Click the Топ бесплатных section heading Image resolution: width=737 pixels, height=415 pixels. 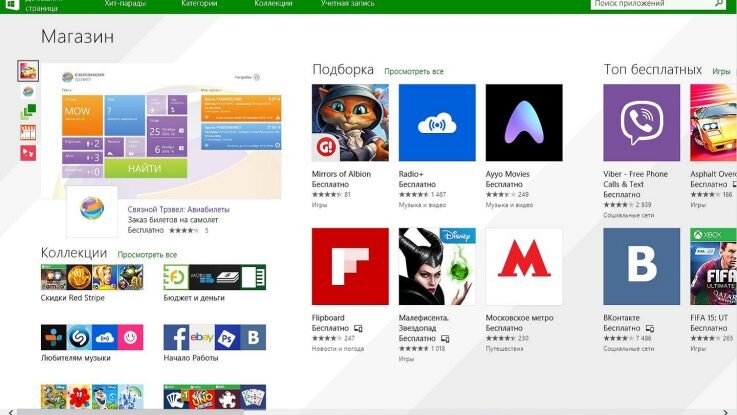click(x=652, y=70)
